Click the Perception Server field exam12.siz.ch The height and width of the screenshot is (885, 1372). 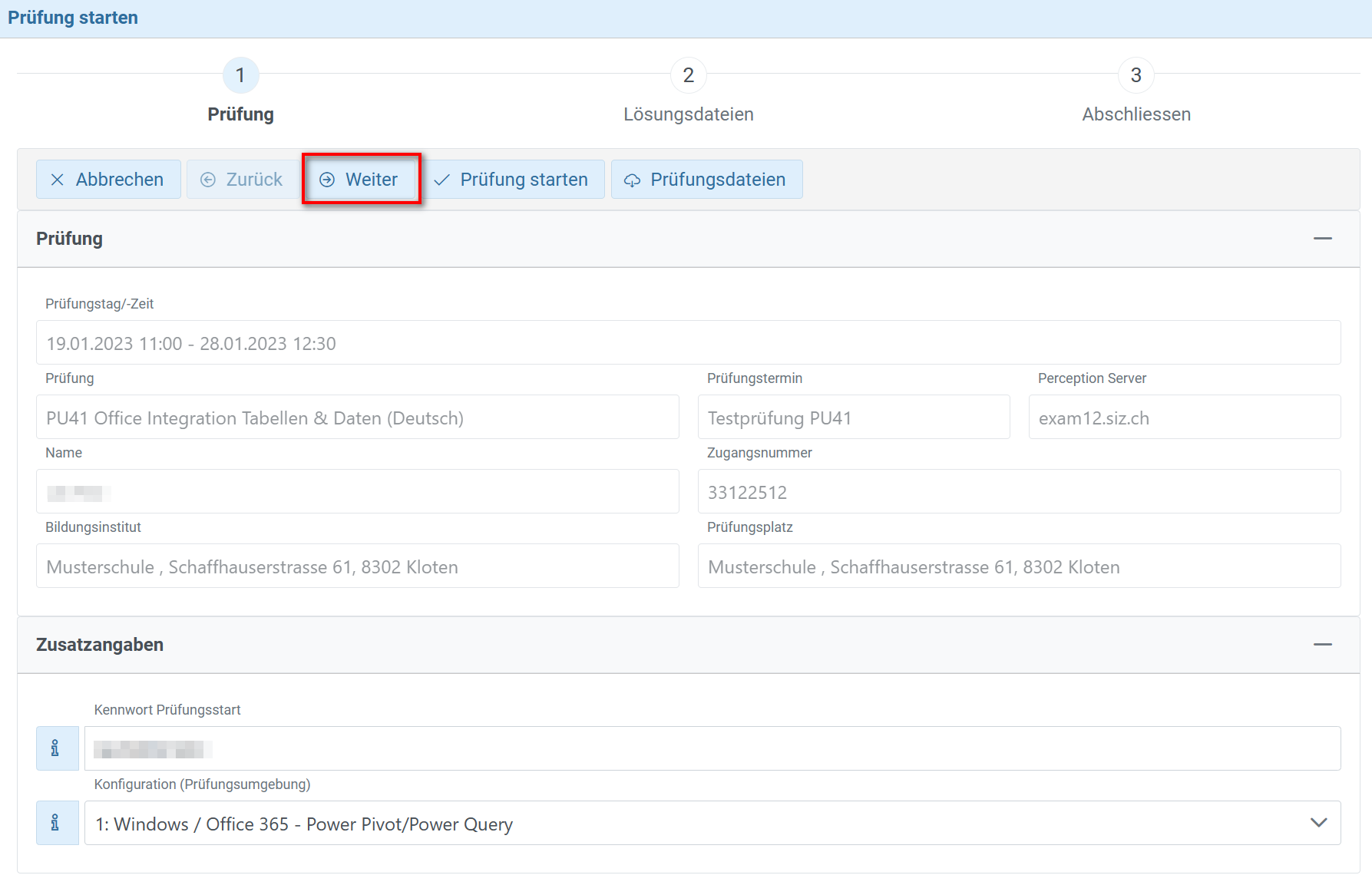point(1185,417)
